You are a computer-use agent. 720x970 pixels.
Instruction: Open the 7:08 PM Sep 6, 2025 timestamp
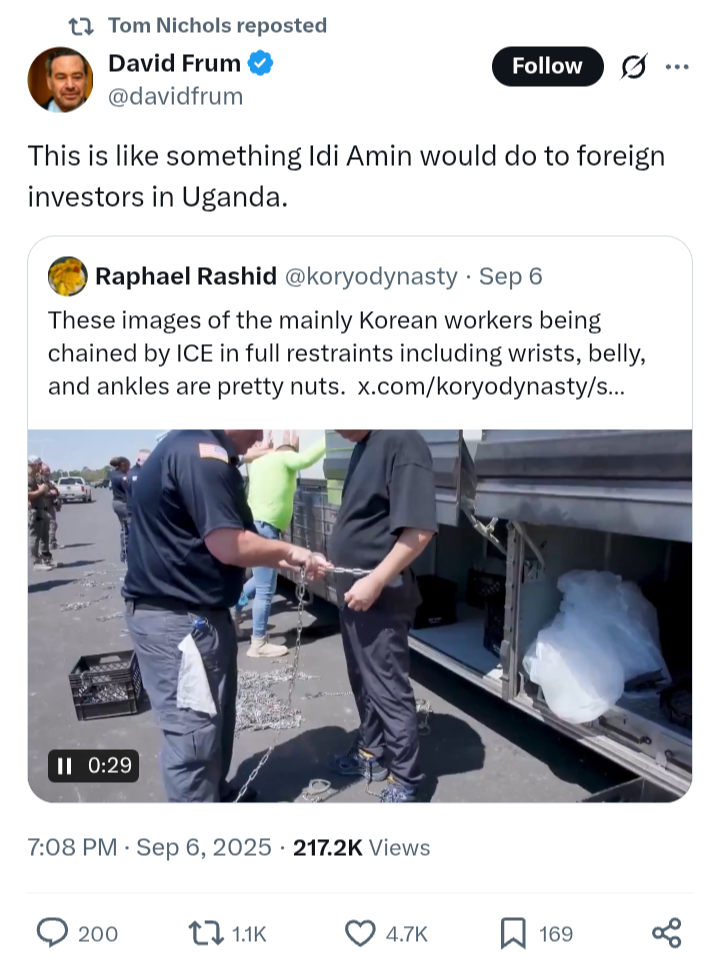149,847
